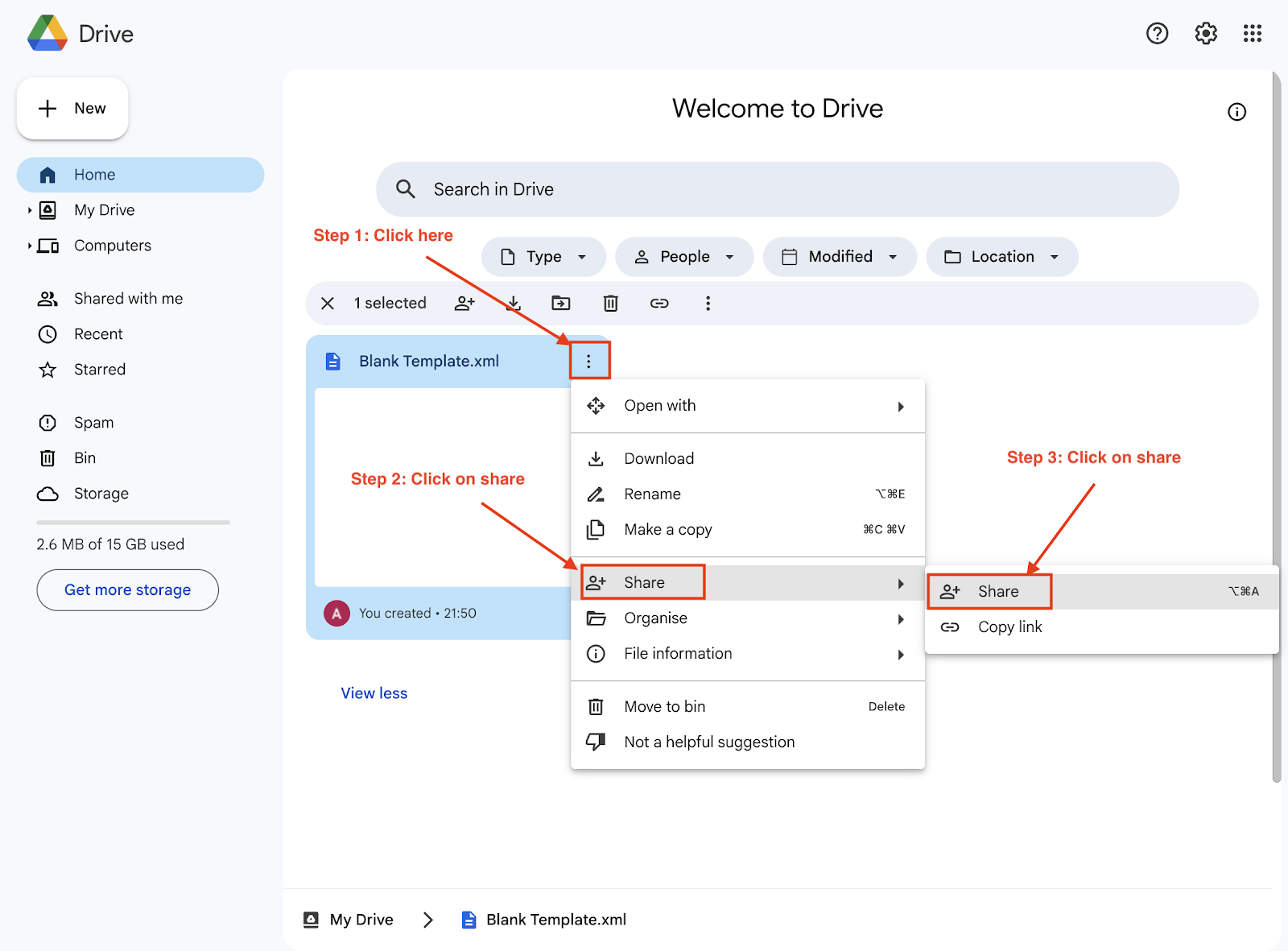The image size is (1288, 951).
Task: Click the search magnifier icon
Action: 406,189
